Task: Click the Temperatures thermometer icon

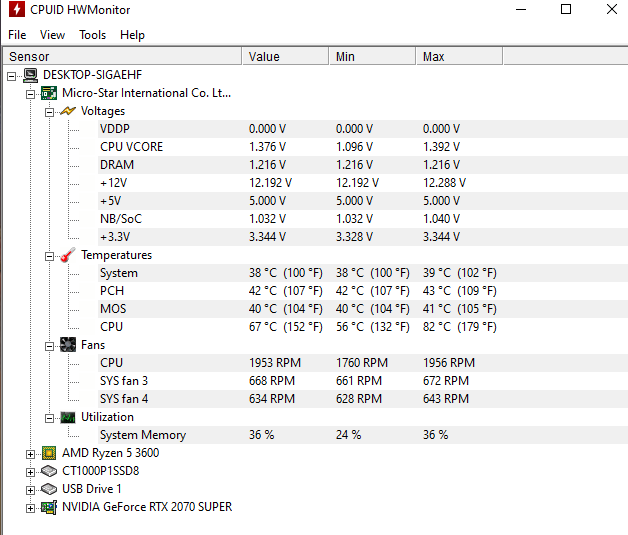Action: [68, 255]
